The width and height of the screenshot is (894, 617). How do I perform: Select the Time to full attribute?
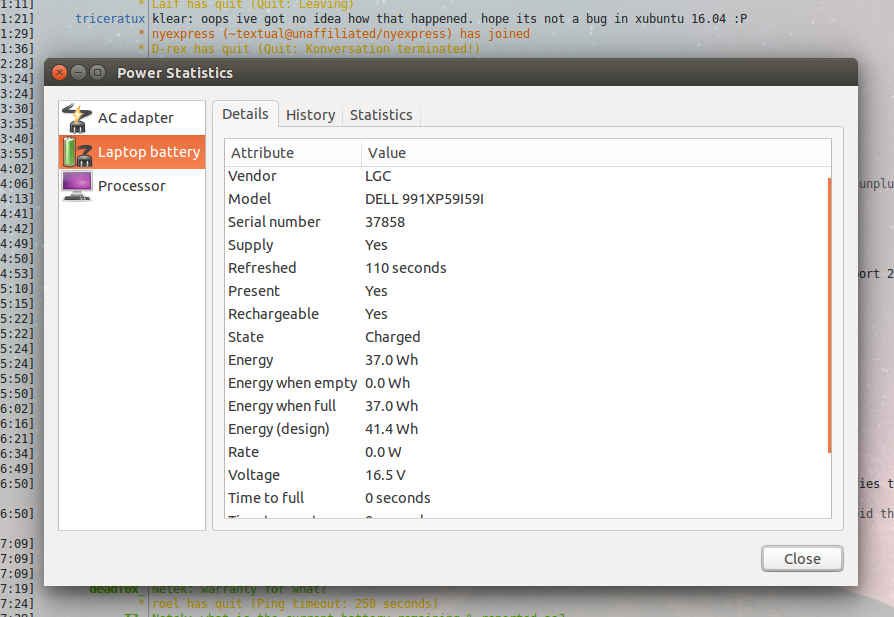tap(266, 498)
